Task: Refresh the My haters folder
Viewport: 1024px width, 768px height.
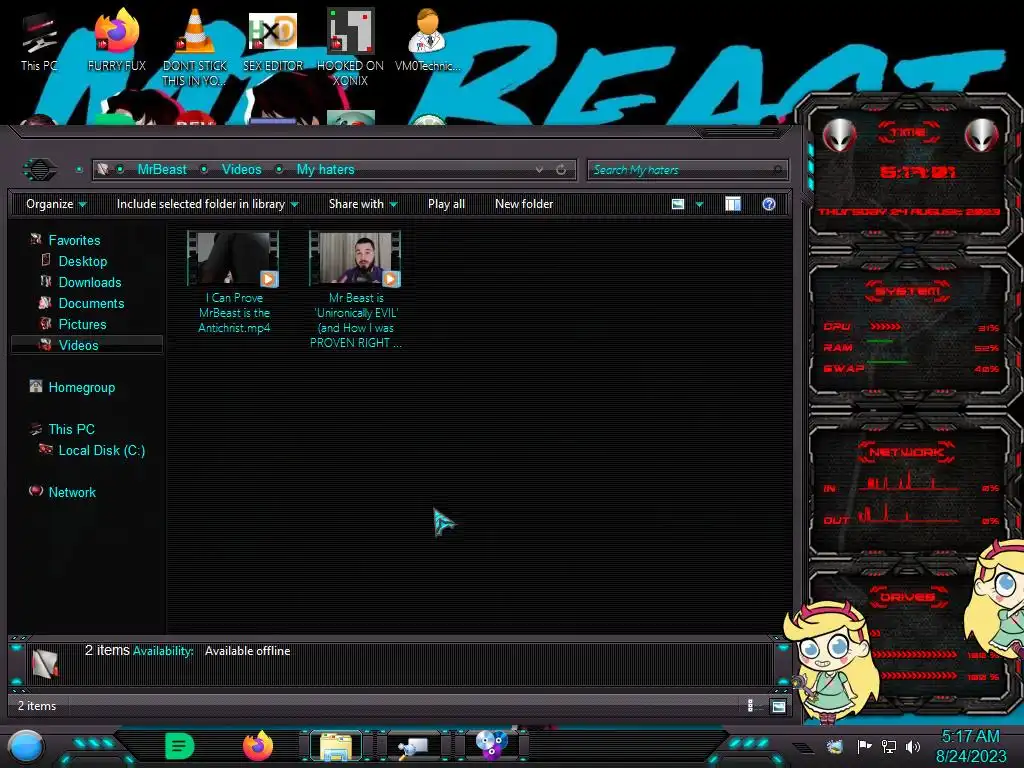Action: 561,170
